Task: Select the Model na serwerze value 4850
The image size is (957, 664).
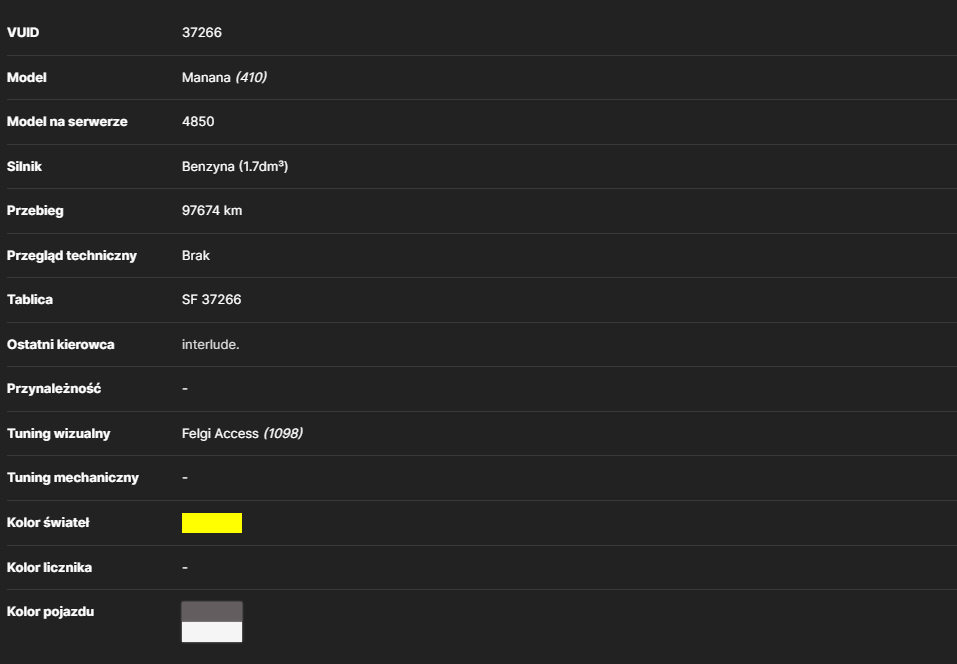Action: [198, 121]
